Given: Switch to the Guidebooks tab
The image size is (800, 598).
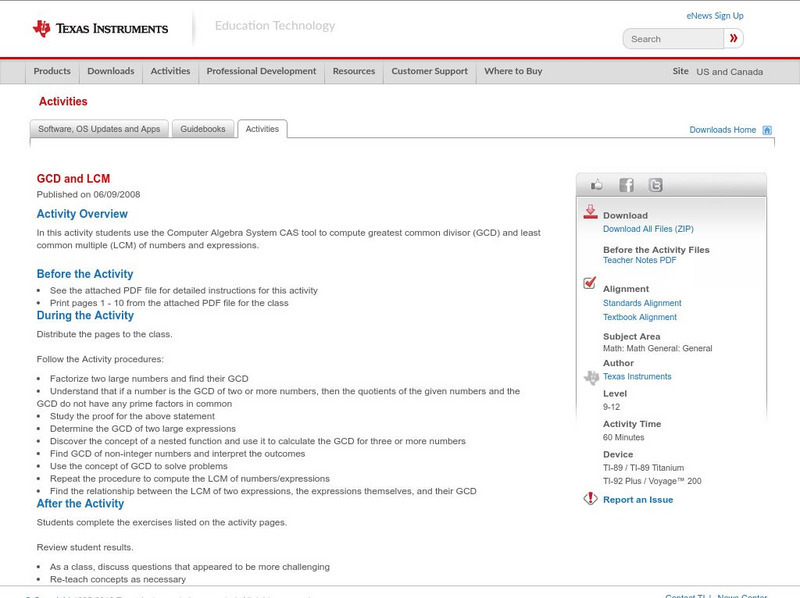Looking at the screenshot, I should coord(203,129).
